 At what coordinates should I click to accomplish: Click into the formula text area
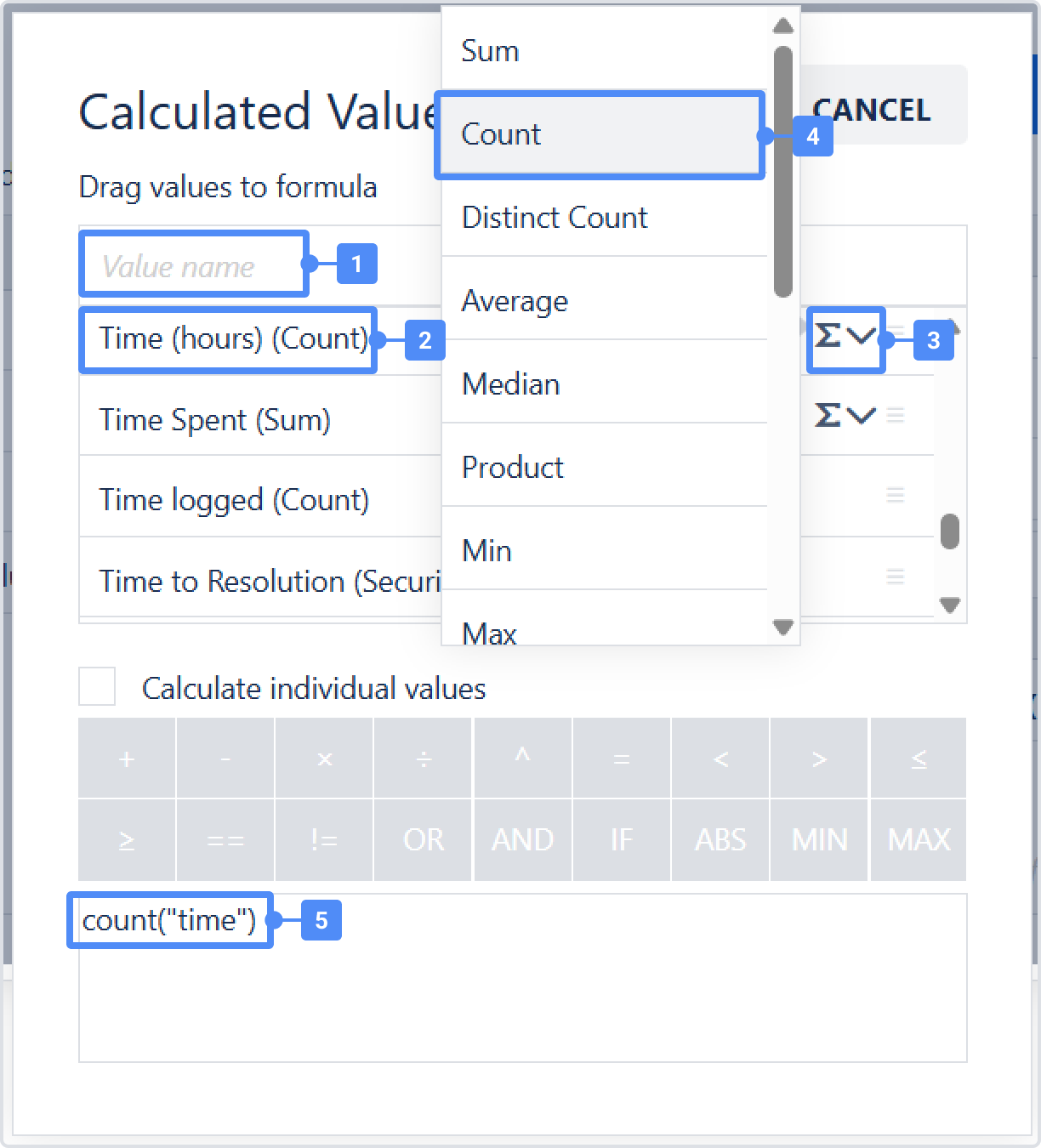pyautogui.click(x=522, y=995)
